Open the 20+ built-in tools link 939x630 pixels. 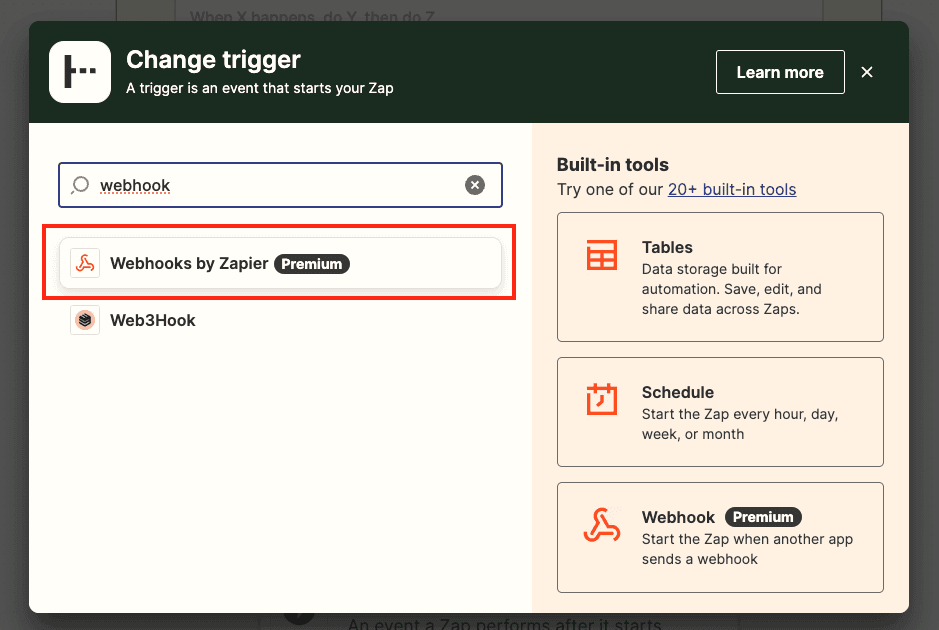(732, 189)
